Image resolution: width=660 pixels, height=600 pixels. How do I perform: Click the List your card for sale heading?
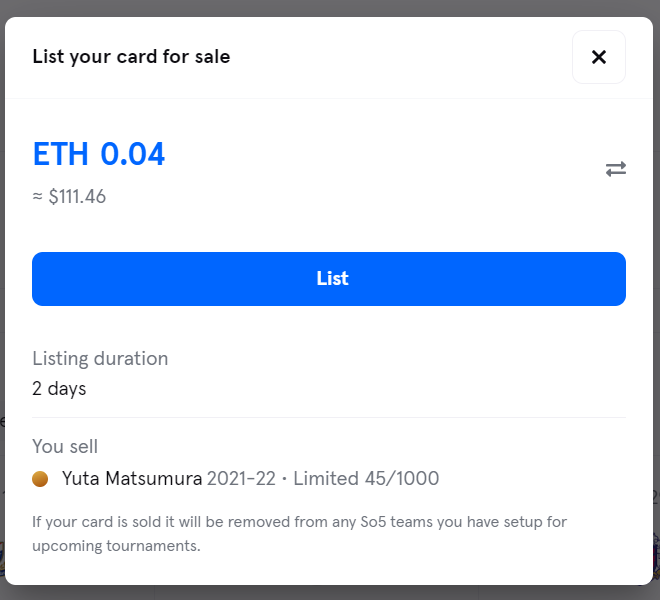point(131,57)
